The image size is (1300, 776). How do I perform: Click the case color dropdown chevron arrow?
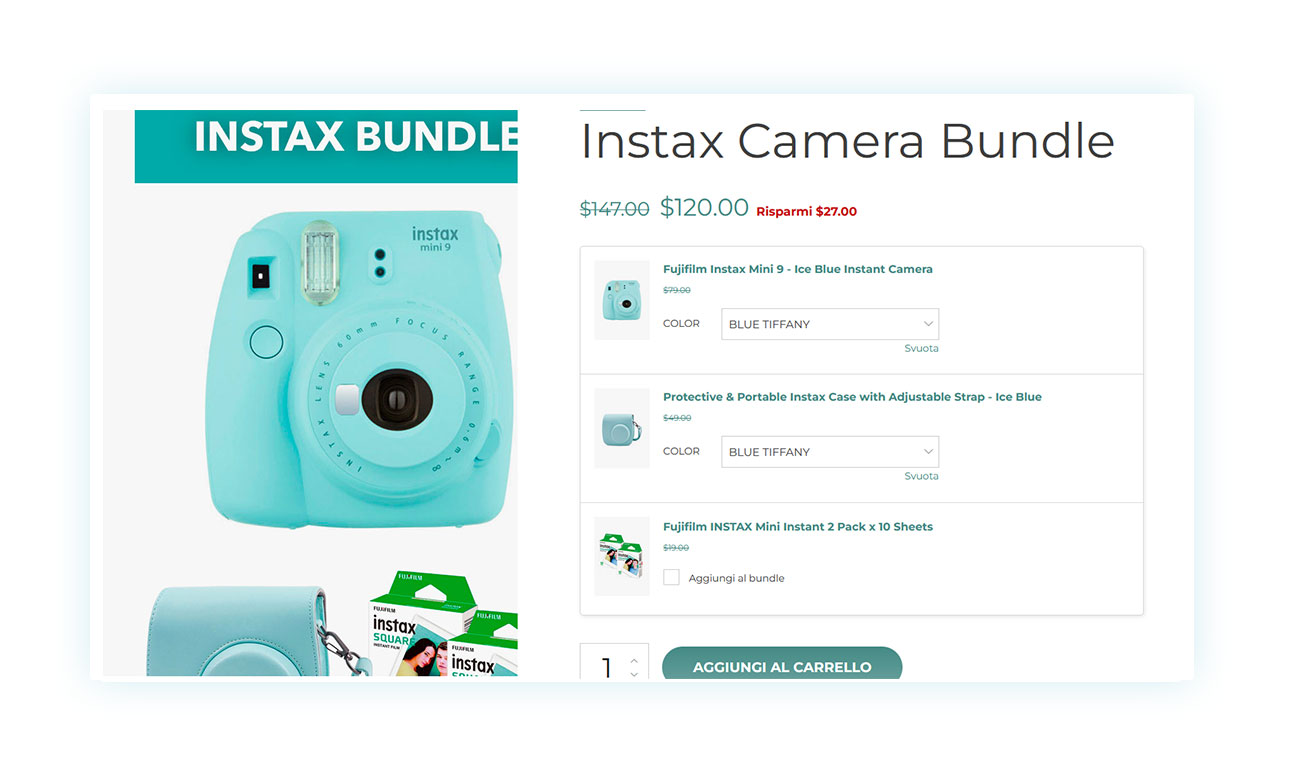point(928,452)
